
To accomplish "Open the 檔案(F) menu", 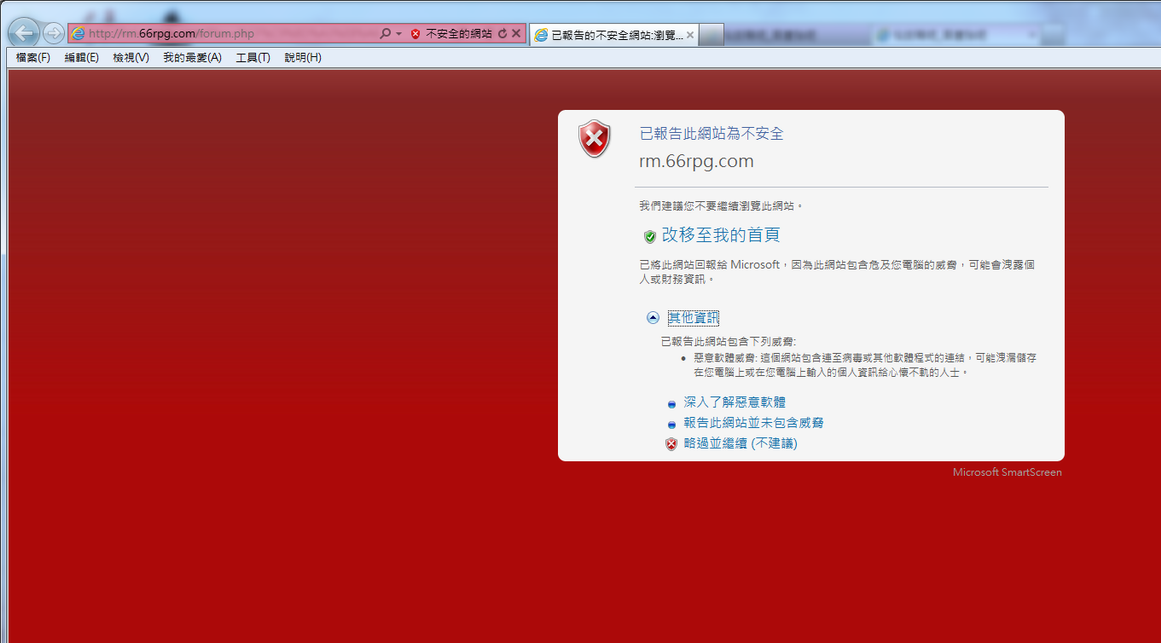I will coord(33,58).
